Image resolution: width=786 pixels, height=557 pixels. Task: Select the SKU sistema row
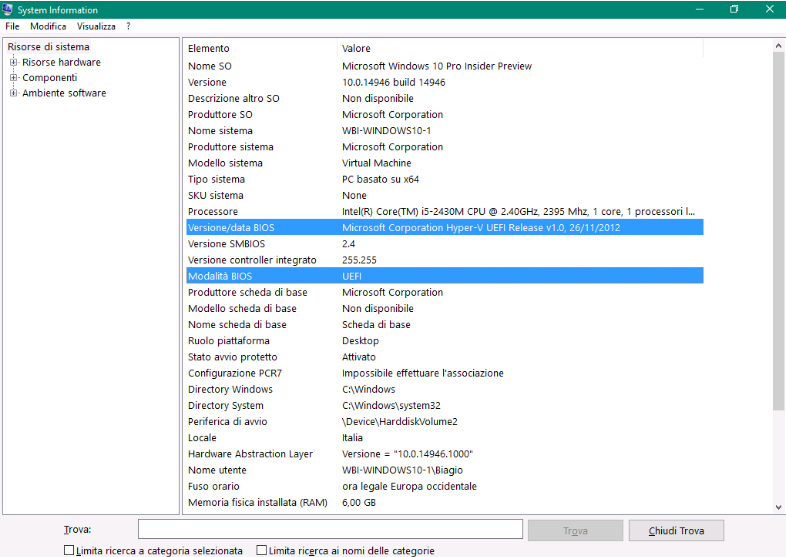[445, 196]
